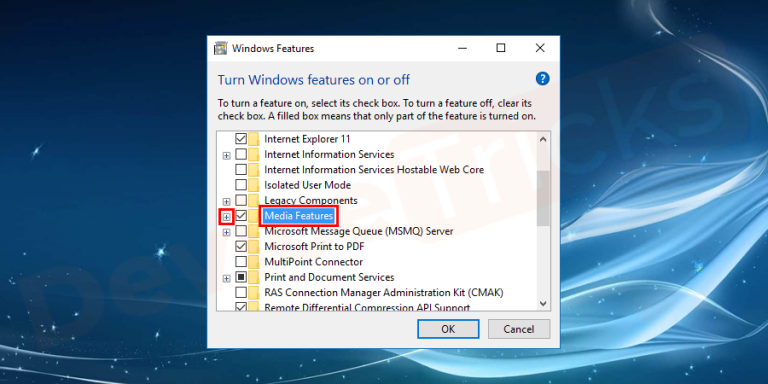
Task: Enable the Isolated User Mode checkbox
Action: click(x=241, y=185)
